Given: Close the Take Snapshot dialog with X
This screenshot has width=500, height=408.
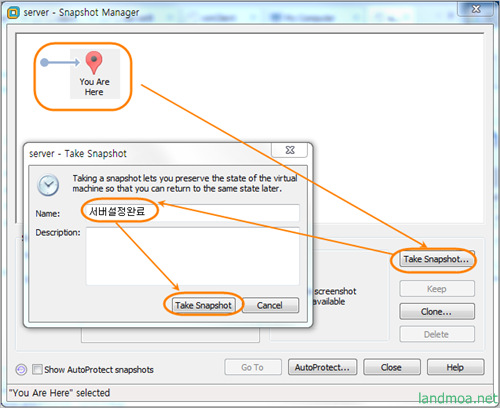Looking at the screenshot, I should click(290, 150).
